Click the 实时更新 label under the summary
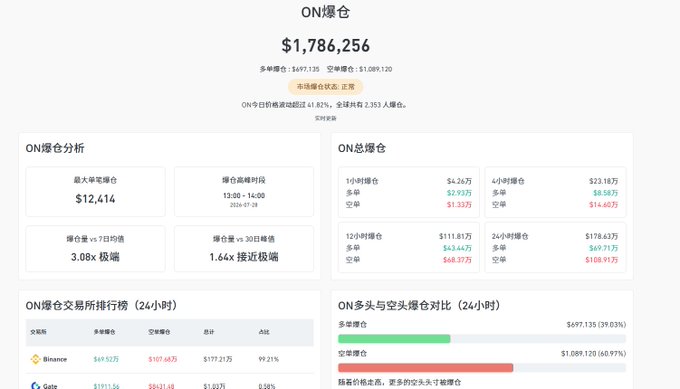This screenshot has width=680, height=389. pyautogui.click(x=326, y=118)
